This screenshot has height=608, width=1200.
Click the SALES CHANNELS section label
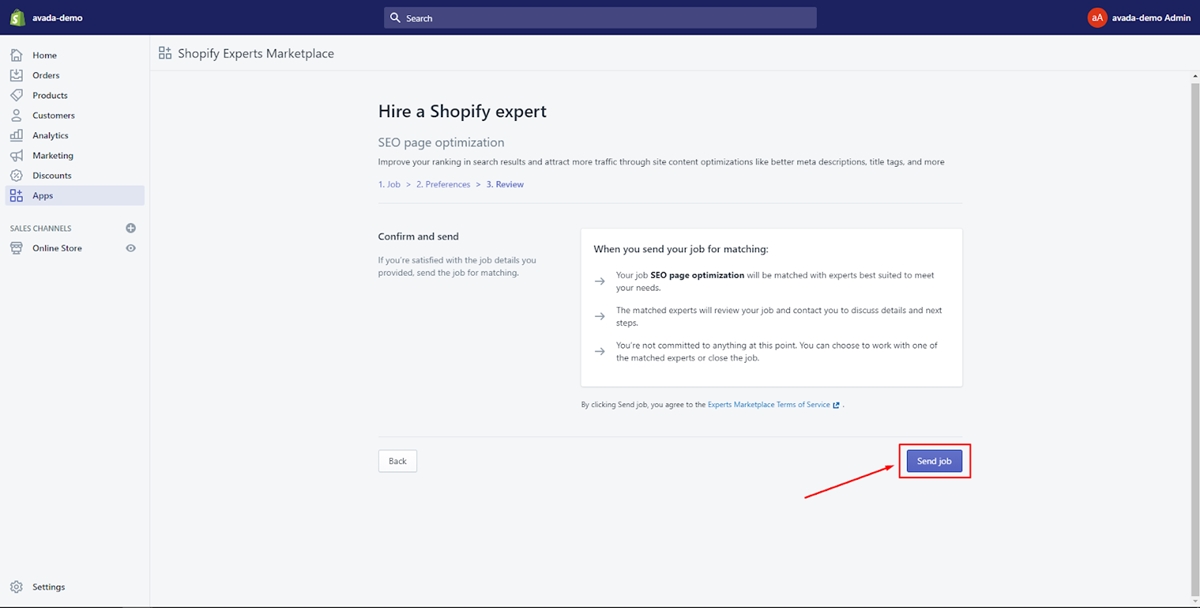[41, 228]
